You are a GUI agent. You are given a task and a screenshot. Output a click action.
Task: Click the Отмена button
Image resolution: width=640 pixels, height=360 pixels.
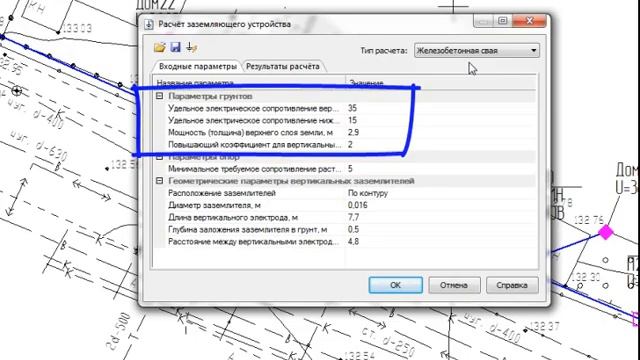(x=454, y=285)
